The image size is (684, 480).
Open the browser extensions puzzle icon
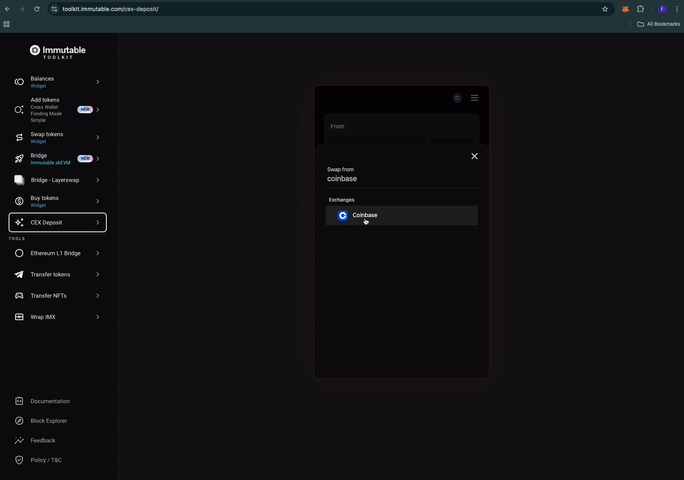click(x=640, y=9)
